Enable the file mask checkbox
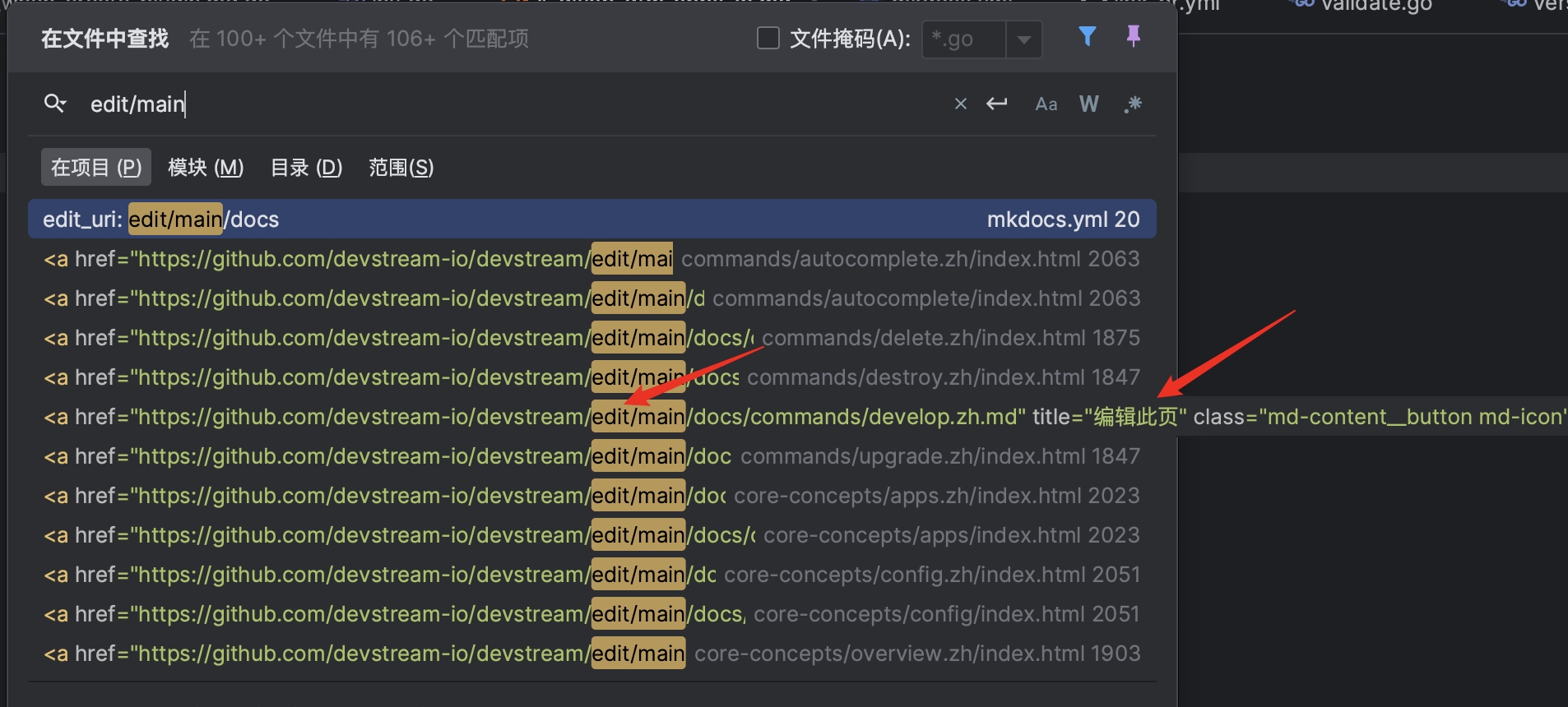 pos(768,38)
